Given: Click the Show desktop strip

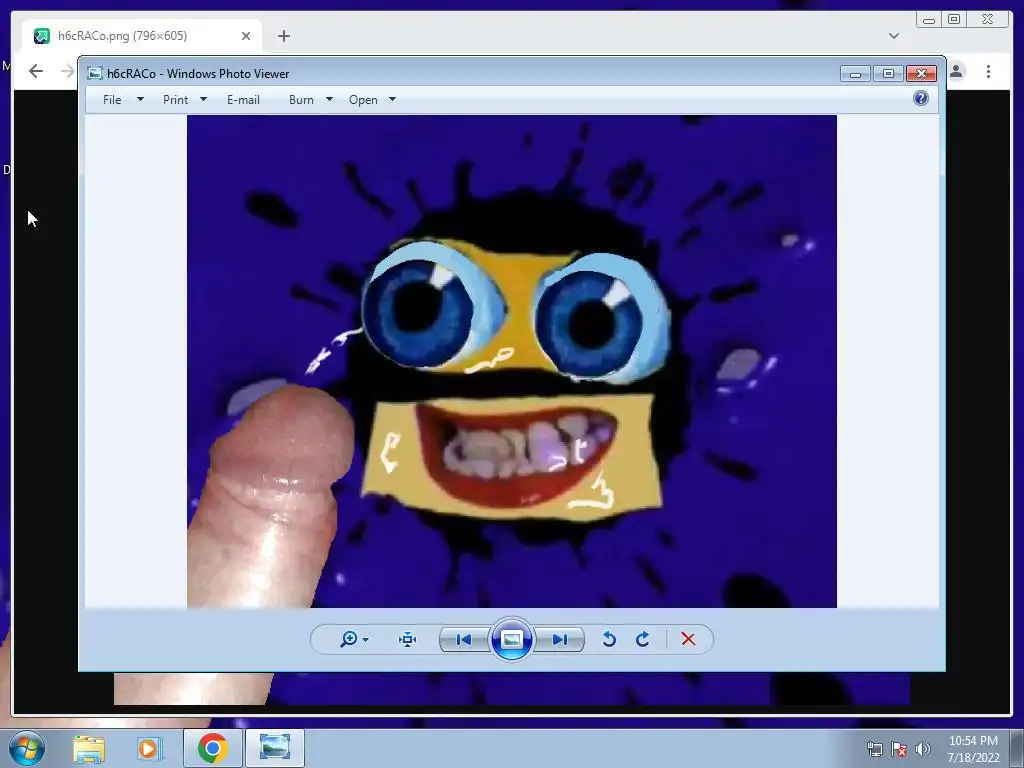Looking at the screenshot, I should tap(1017, 748).
